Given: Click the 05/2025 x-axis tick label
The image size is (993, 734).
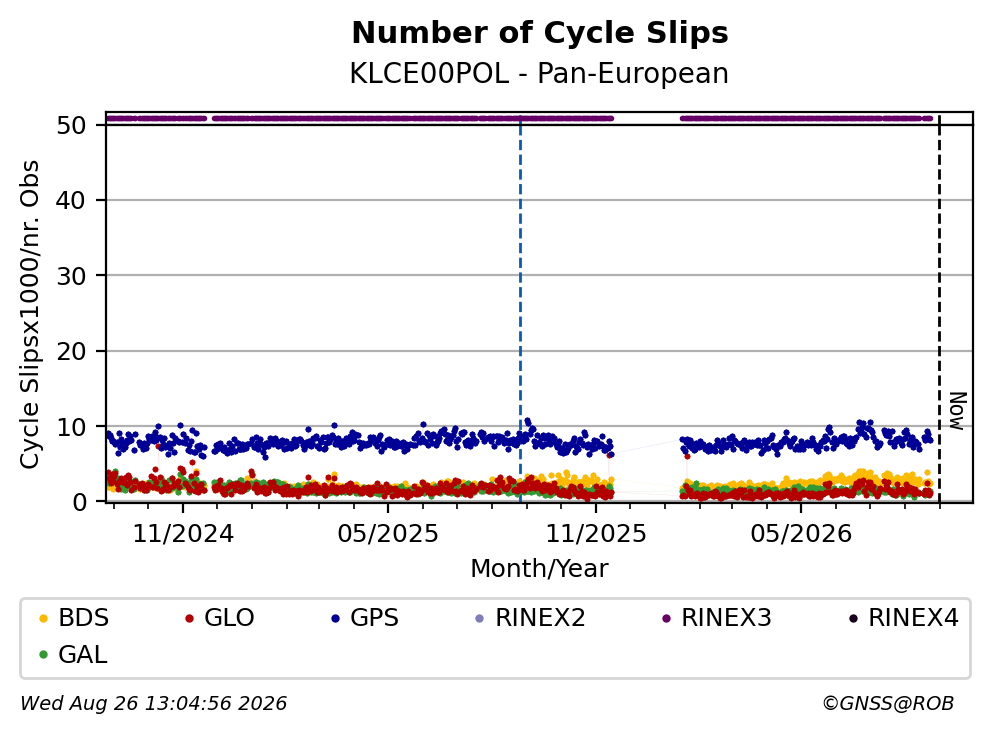Looking at the screenshot, I should click(x=388, y=535).
